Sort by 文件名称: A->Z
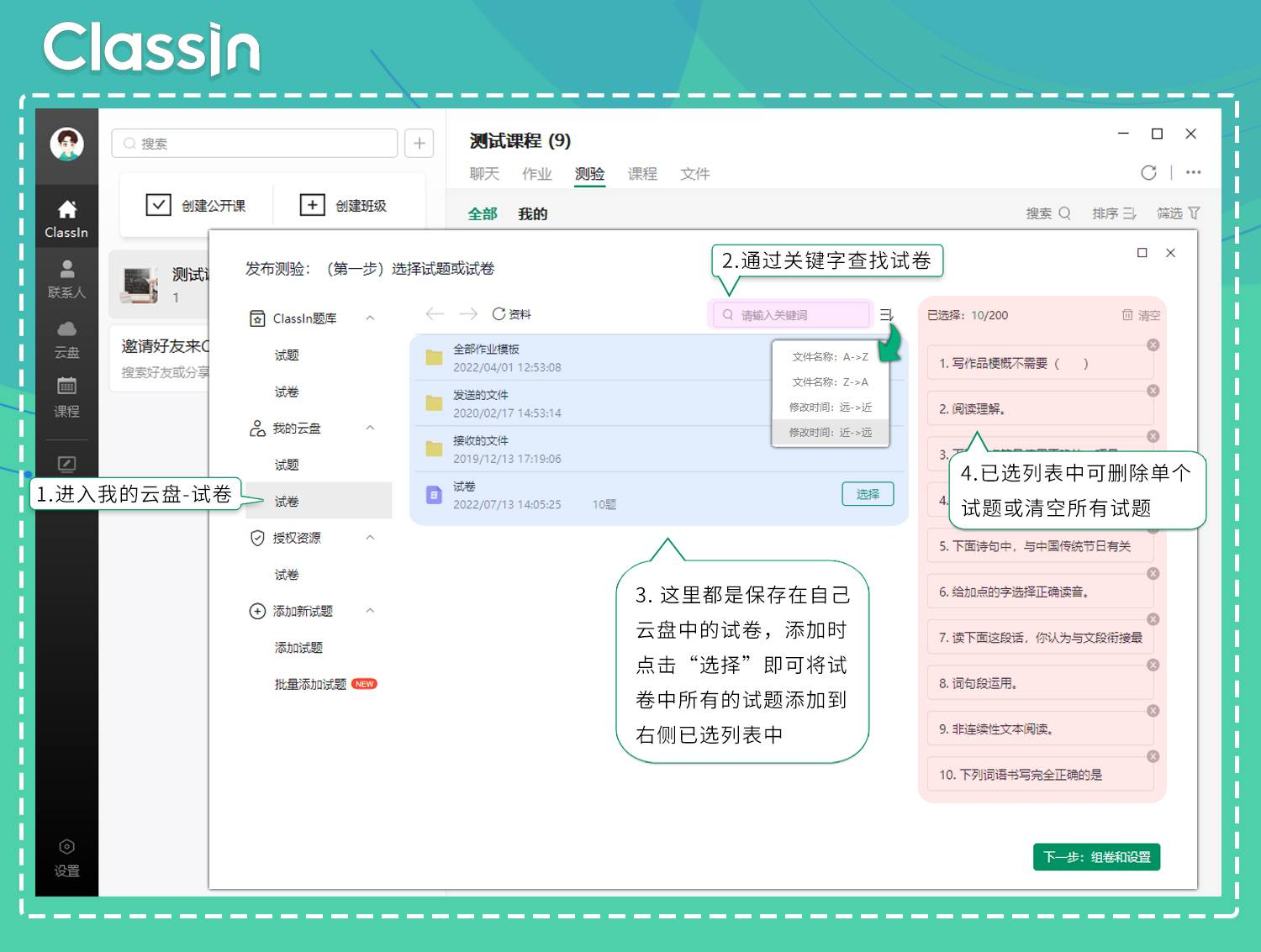Screen dimensions: 1261x952 pos(830,356)
